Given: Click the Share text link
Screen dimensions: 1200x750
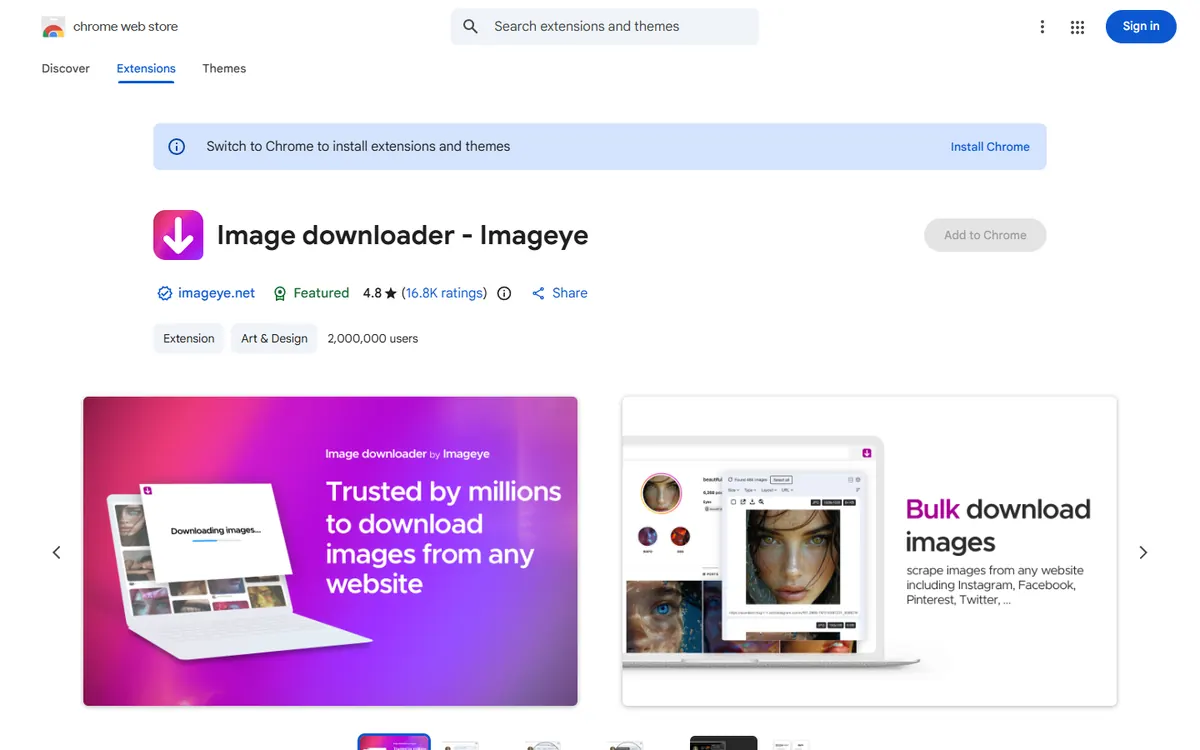Looking at the screenshot, I should 570,293.
